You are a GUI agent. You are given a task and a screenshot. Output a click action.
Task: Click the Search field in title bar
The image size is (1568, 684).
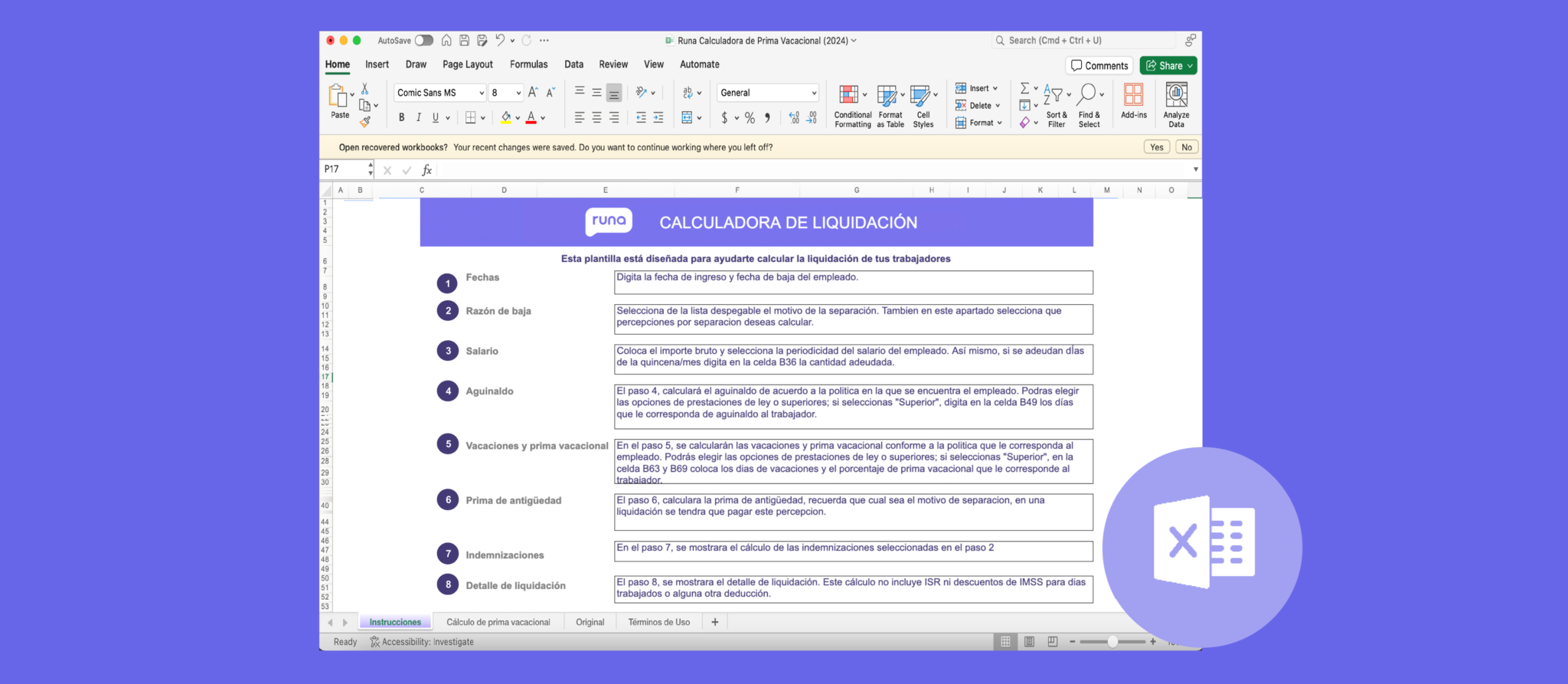click(1083, 41)
